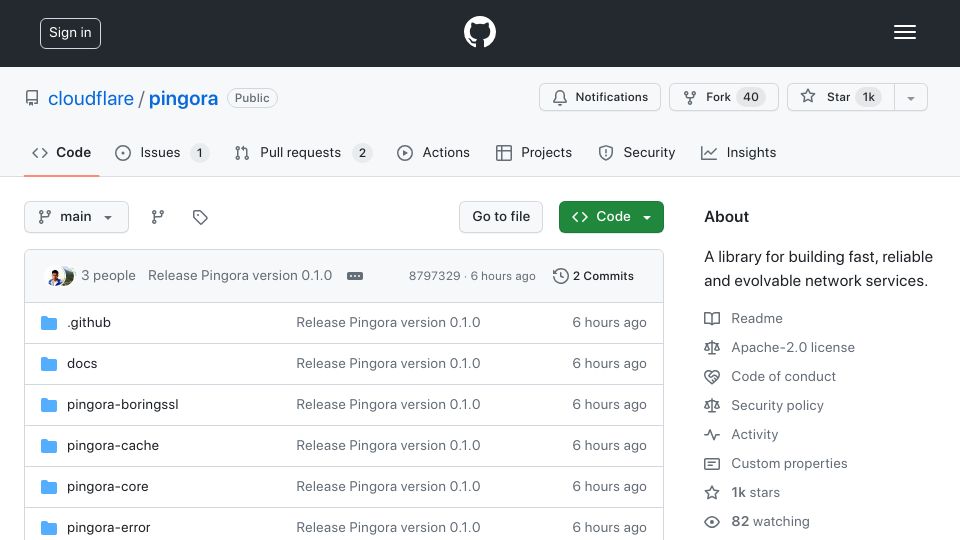Screen dimensions: 960x540
Task: Open commit message in the docs row
Action: click(x=388, y=364)
